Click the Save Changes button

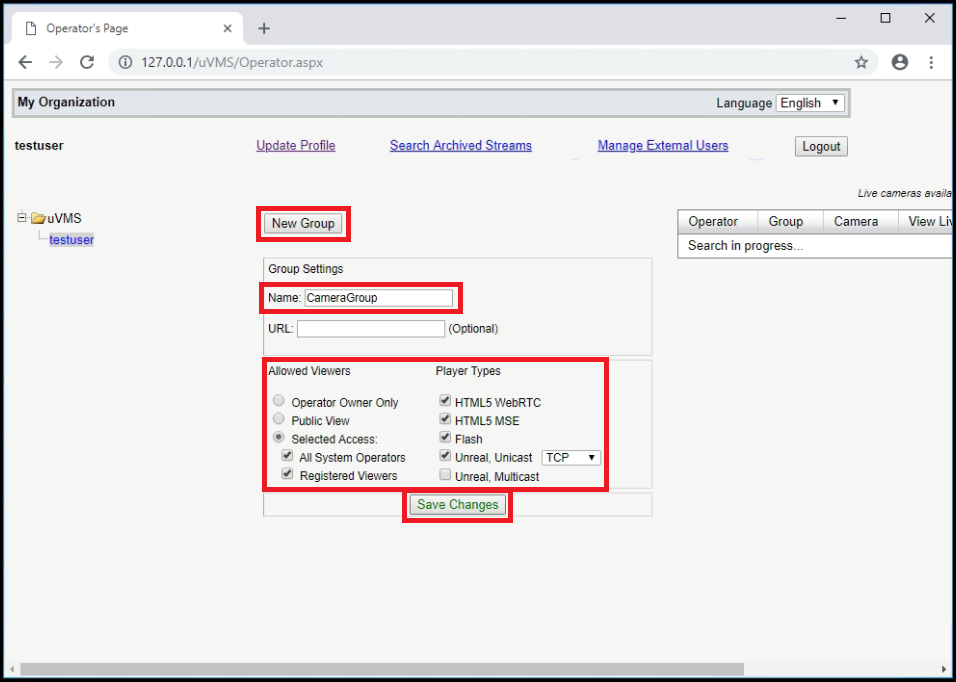point(457,505)
